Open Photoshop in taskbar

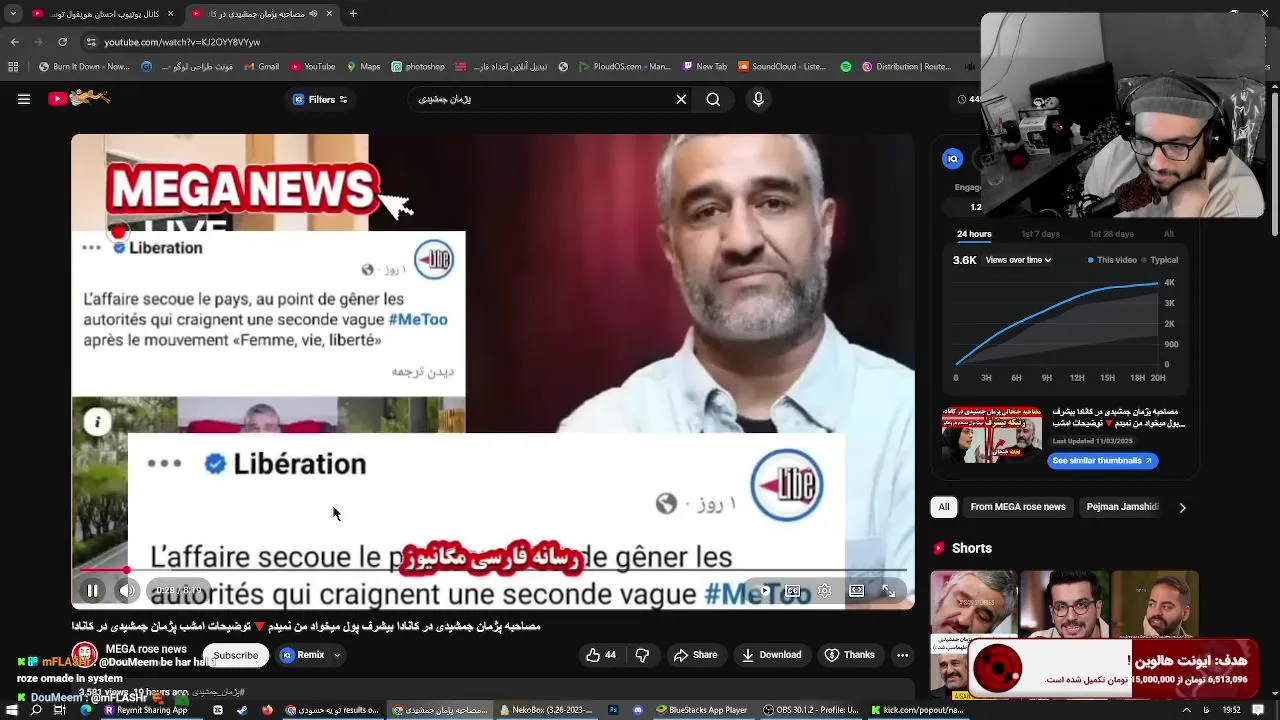[614, 710]
